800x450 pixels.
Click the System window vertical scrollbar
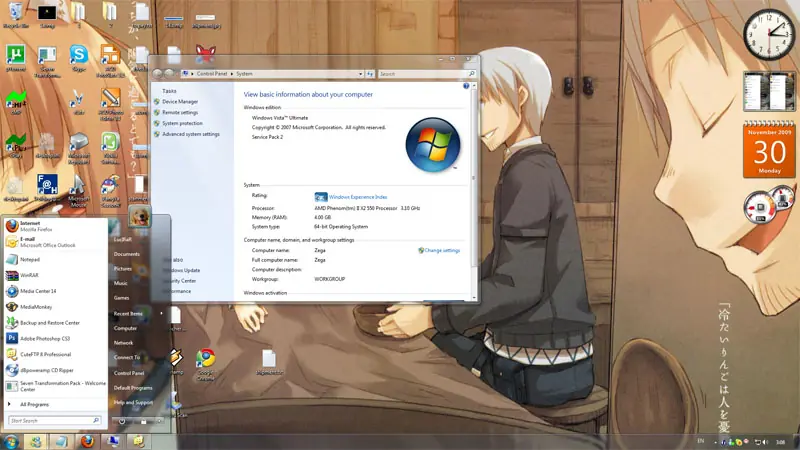point(474,191)
